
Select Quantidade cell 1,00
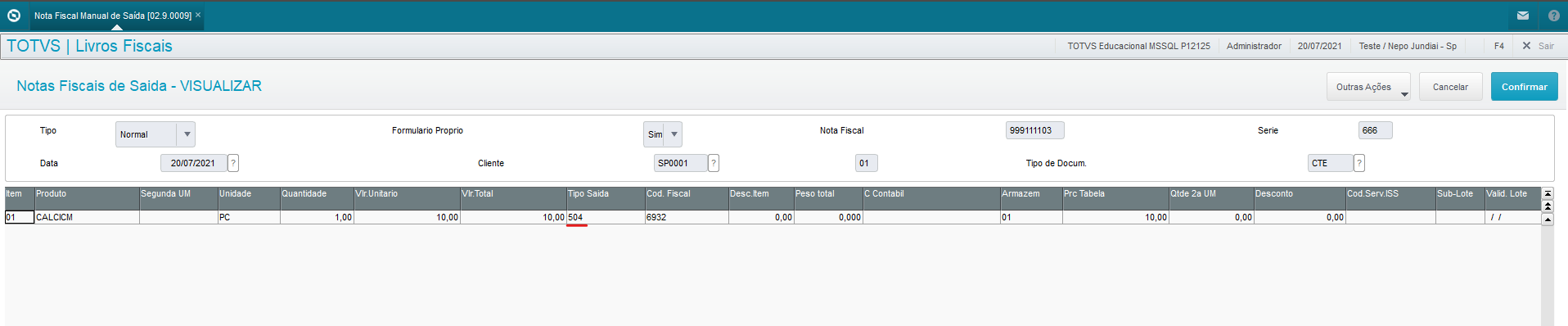point(317,217)
